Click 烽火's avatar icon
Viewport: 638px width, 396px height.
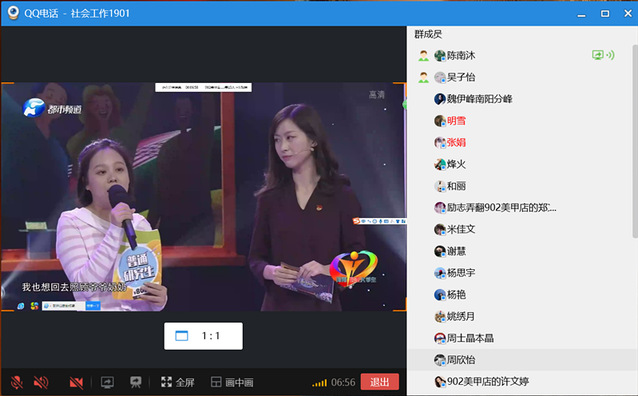point(440,164)
